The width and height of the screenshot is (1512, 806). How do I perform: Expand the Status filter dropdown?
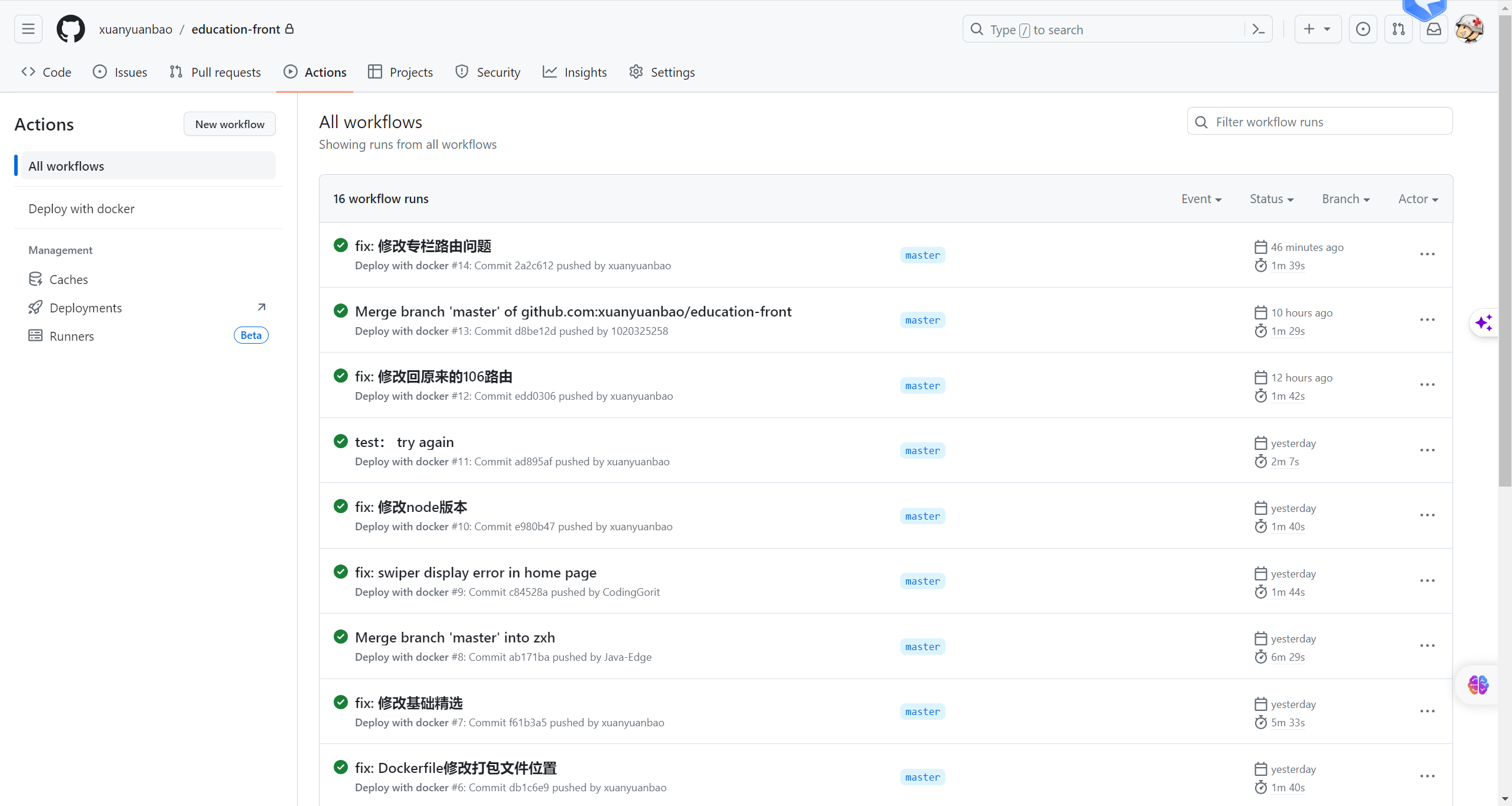pyautogui.click(x=1271, y=199)
